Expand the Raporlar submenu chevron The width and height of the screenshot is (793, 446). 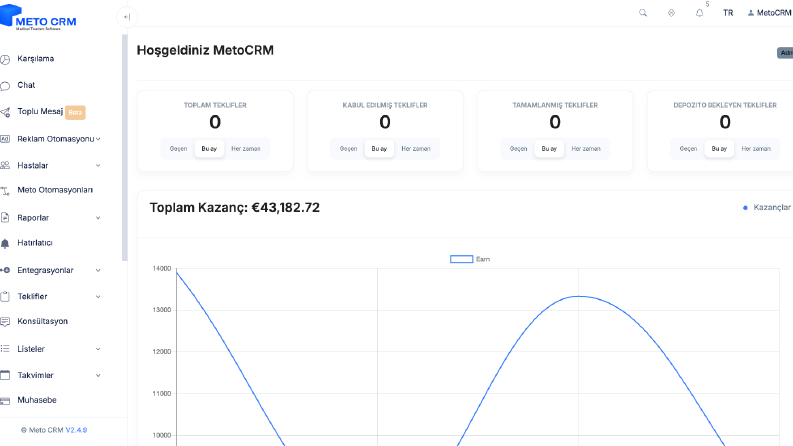tap(98, 218)
